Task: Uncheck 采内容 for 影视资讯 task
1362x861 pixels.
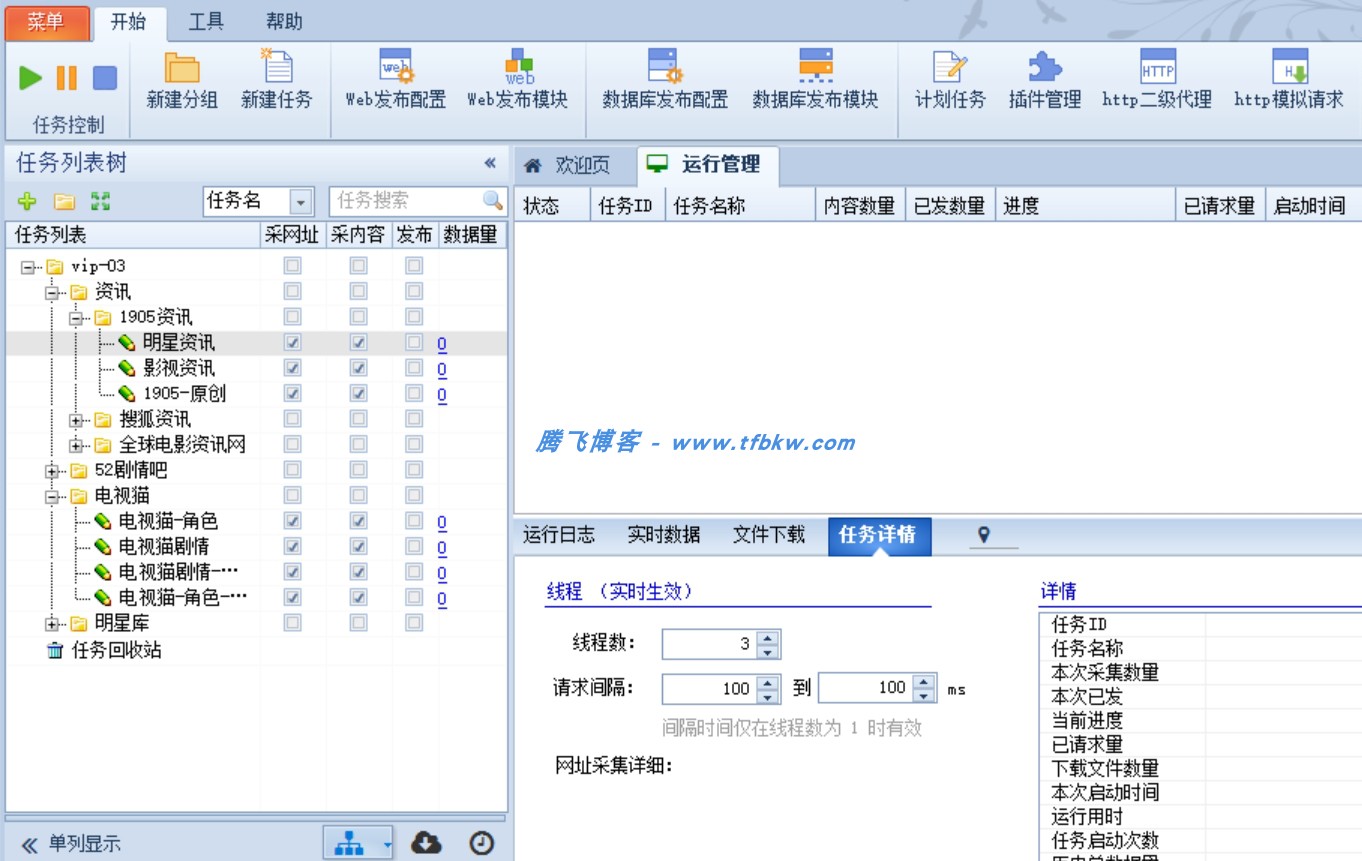Action: 356,368
